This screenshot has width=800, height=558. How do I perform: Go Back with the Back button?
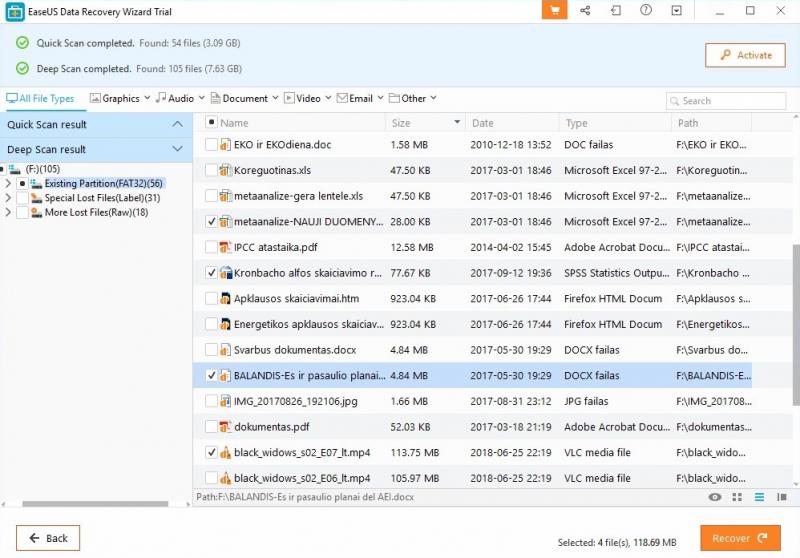pos(48,538)
